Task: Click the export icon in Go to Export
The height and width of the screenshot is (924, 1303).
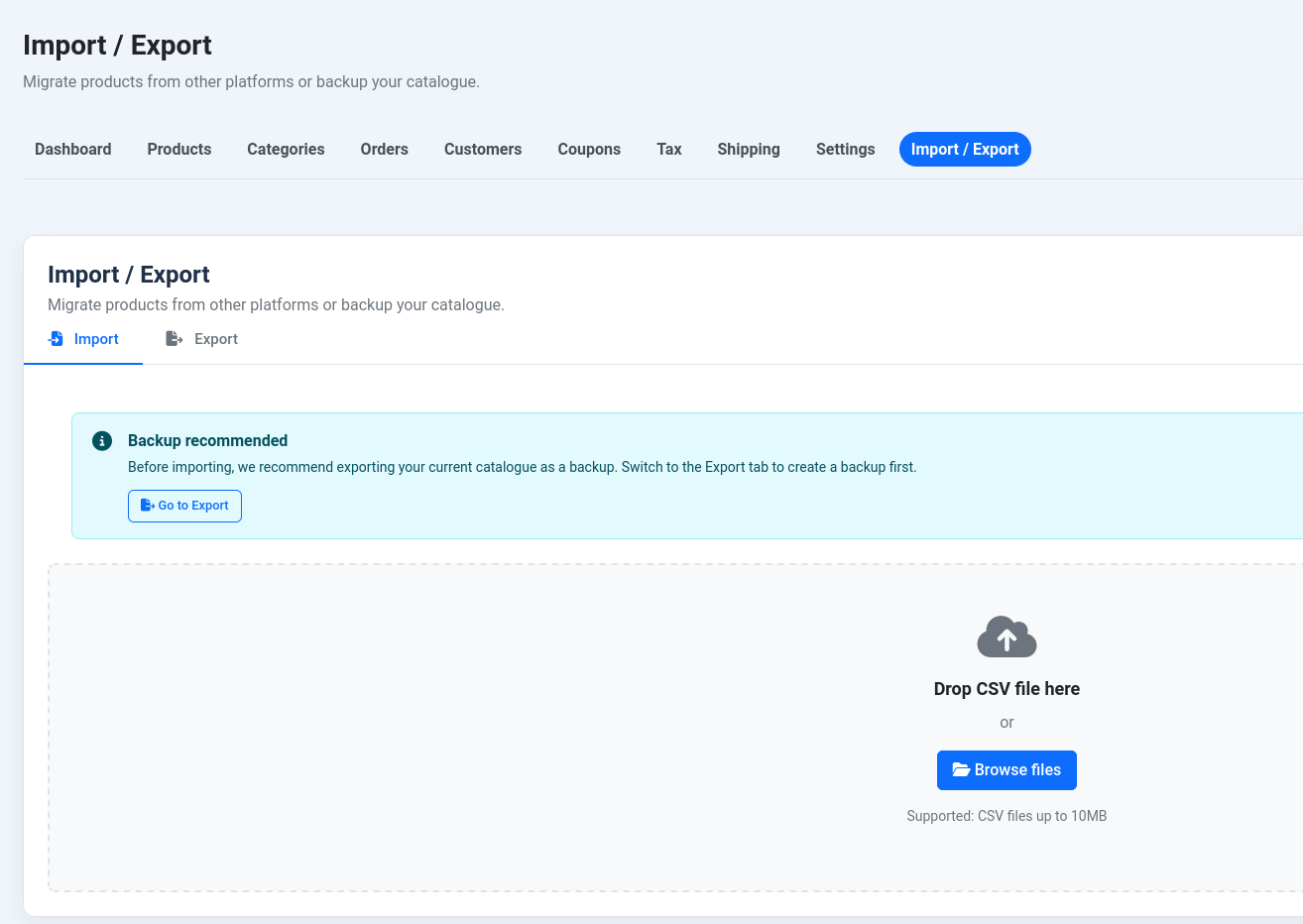Action: [x=147, y=506]
